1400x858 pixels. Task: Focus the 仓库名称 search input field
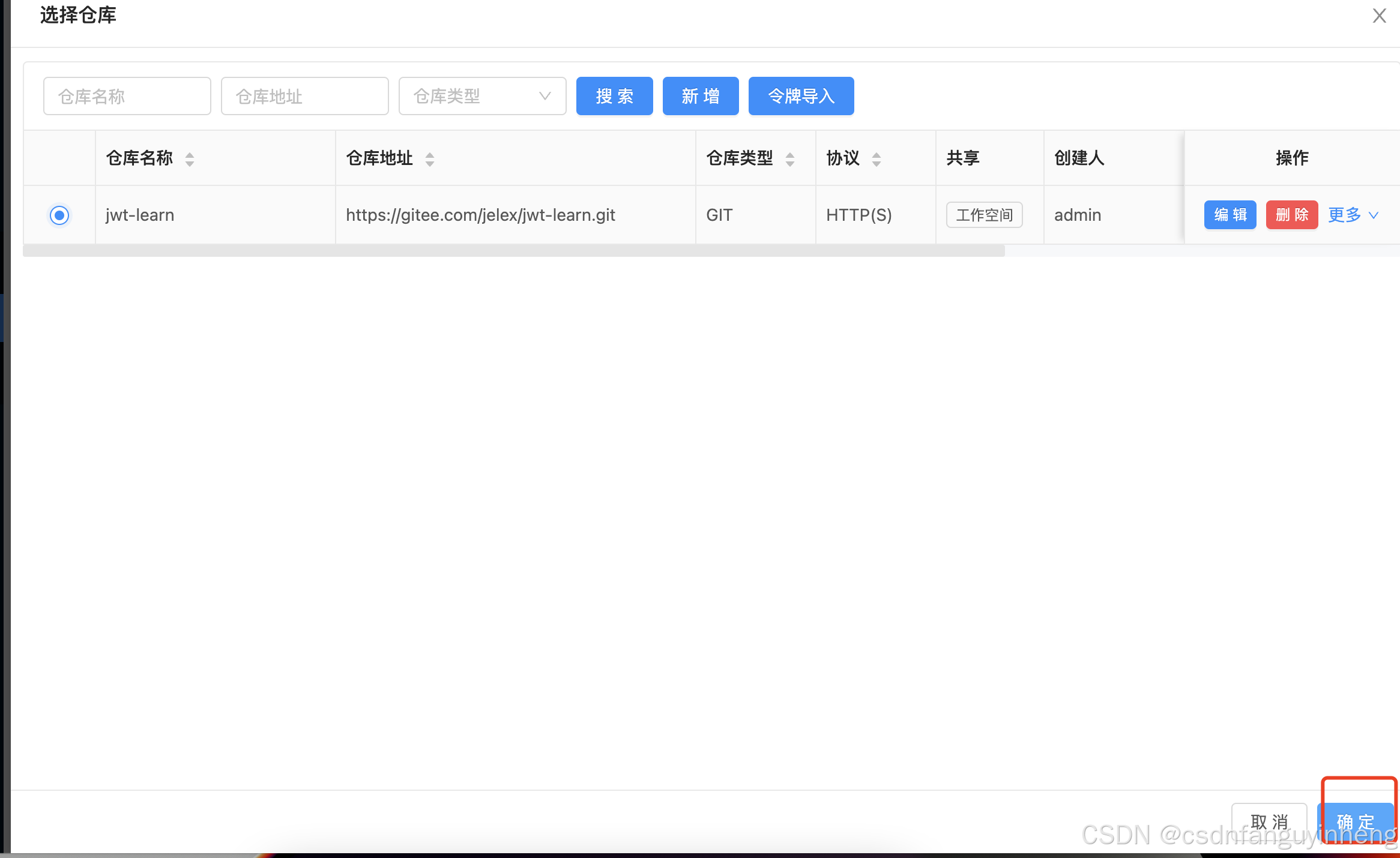127,96
